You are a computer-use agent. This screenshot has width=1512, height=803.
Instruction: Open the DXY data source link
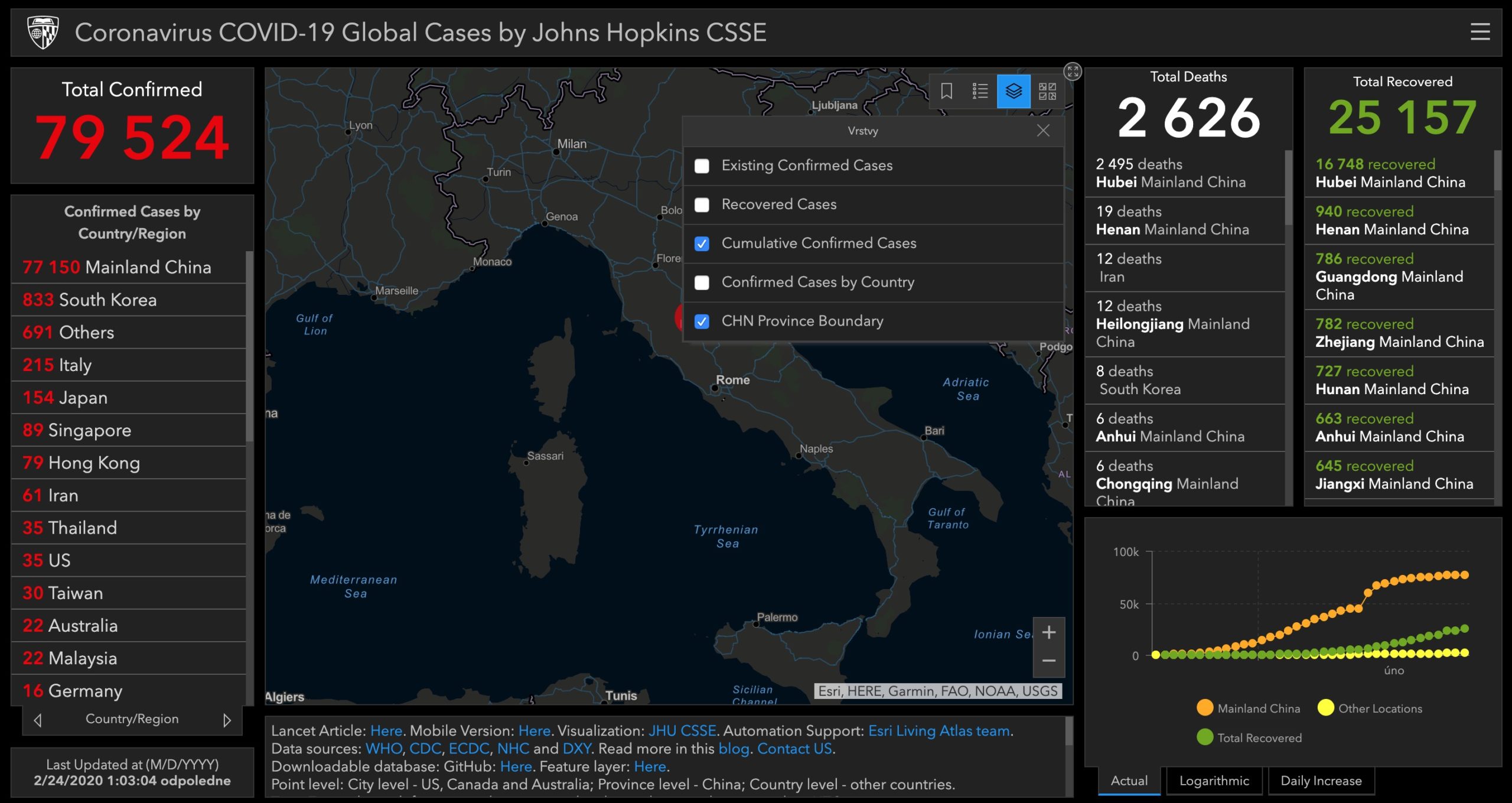pos(577,749)
